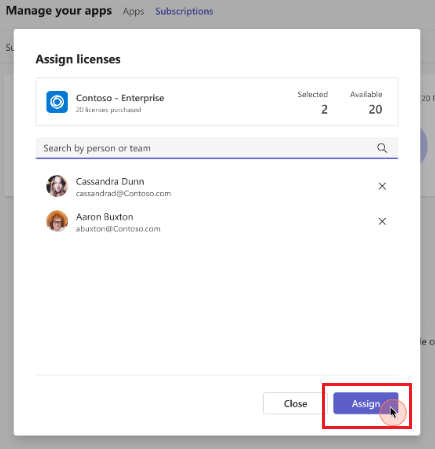435x449 pixels.
Task: Click the Contoso - Enterprise title
Action: pos(120,98)
